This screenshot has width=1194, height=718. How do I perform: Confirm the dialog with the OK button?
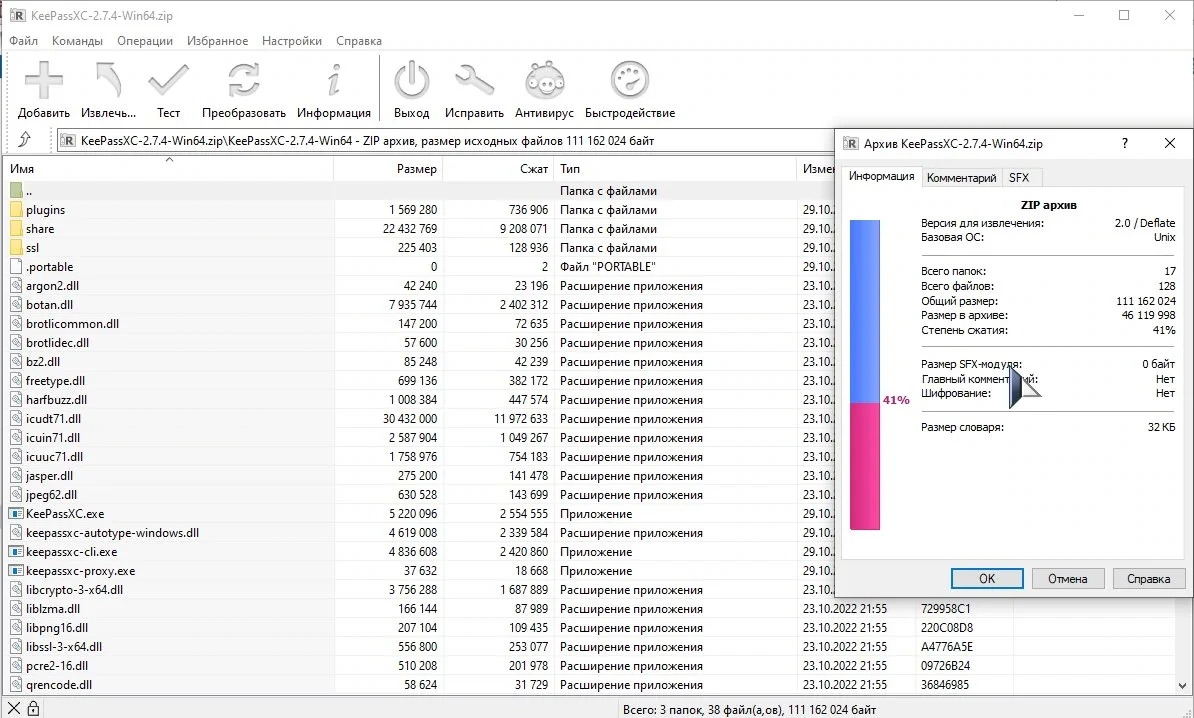pyautogui.click(x=987, y=579)
